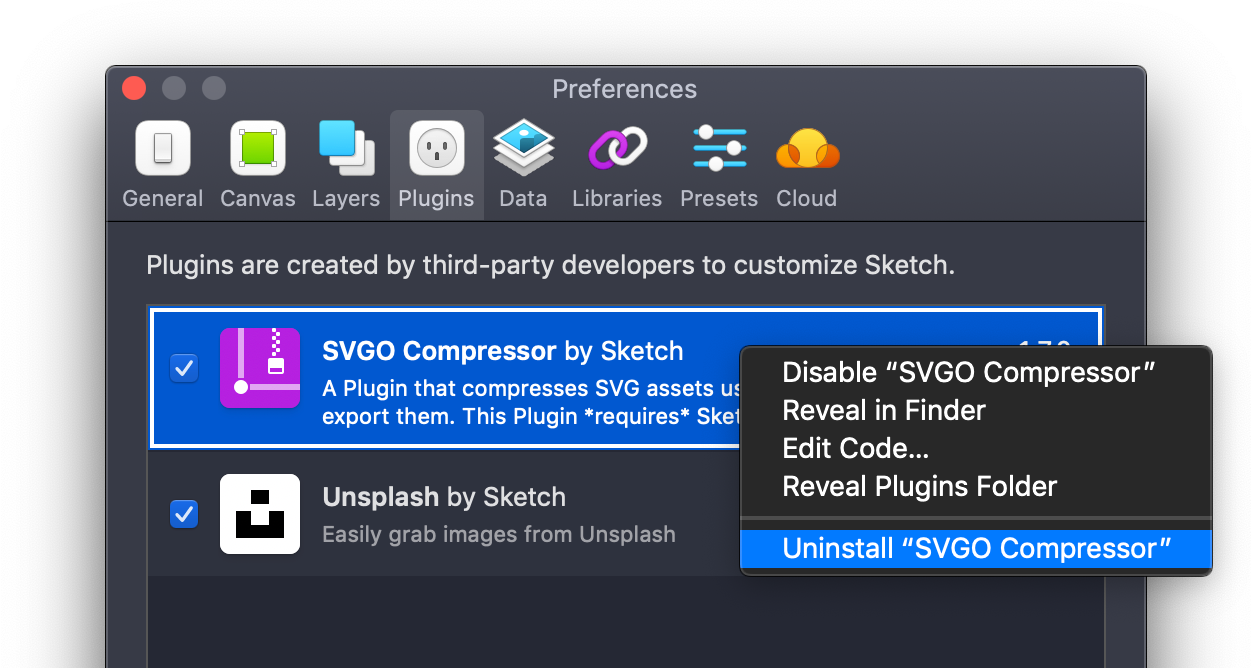Uncheck the SVGO Compressor plugin checkbox
The height and width of the screenshot is (668, 1252).
(x=184, y=368)
